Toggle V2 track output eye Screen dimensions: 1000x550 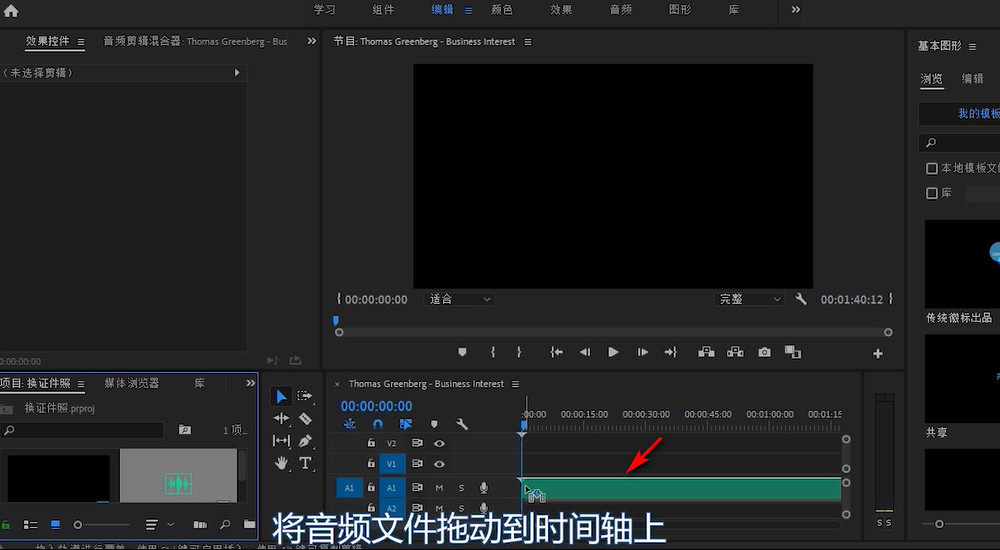pos(439,443)
